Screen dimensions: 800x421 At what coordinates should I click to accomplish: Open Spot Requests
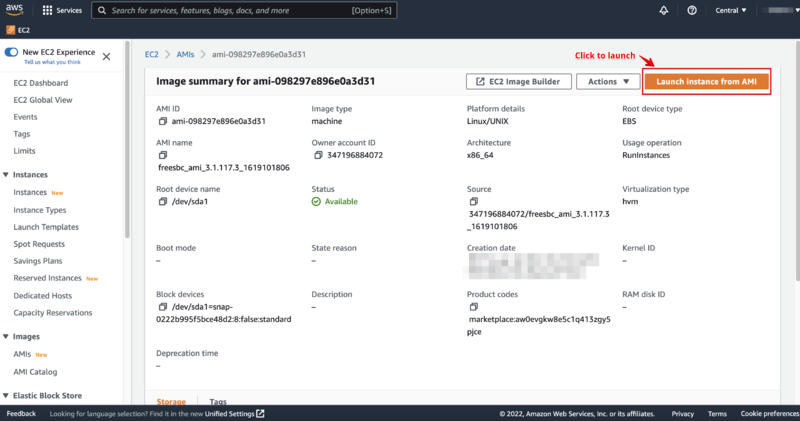pos(39,244)
